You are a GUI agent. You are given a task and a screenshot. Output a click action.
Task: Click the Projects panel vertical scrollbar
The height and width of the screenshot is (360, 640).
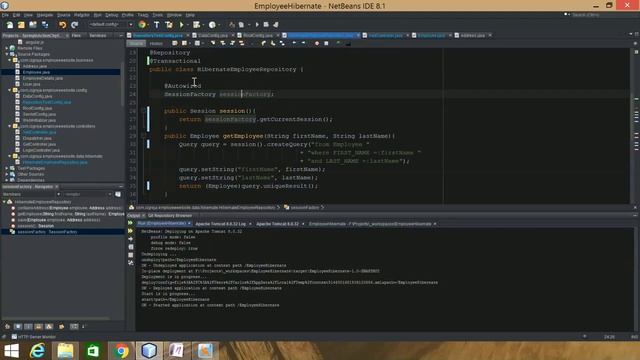click(x=122, y=84)
